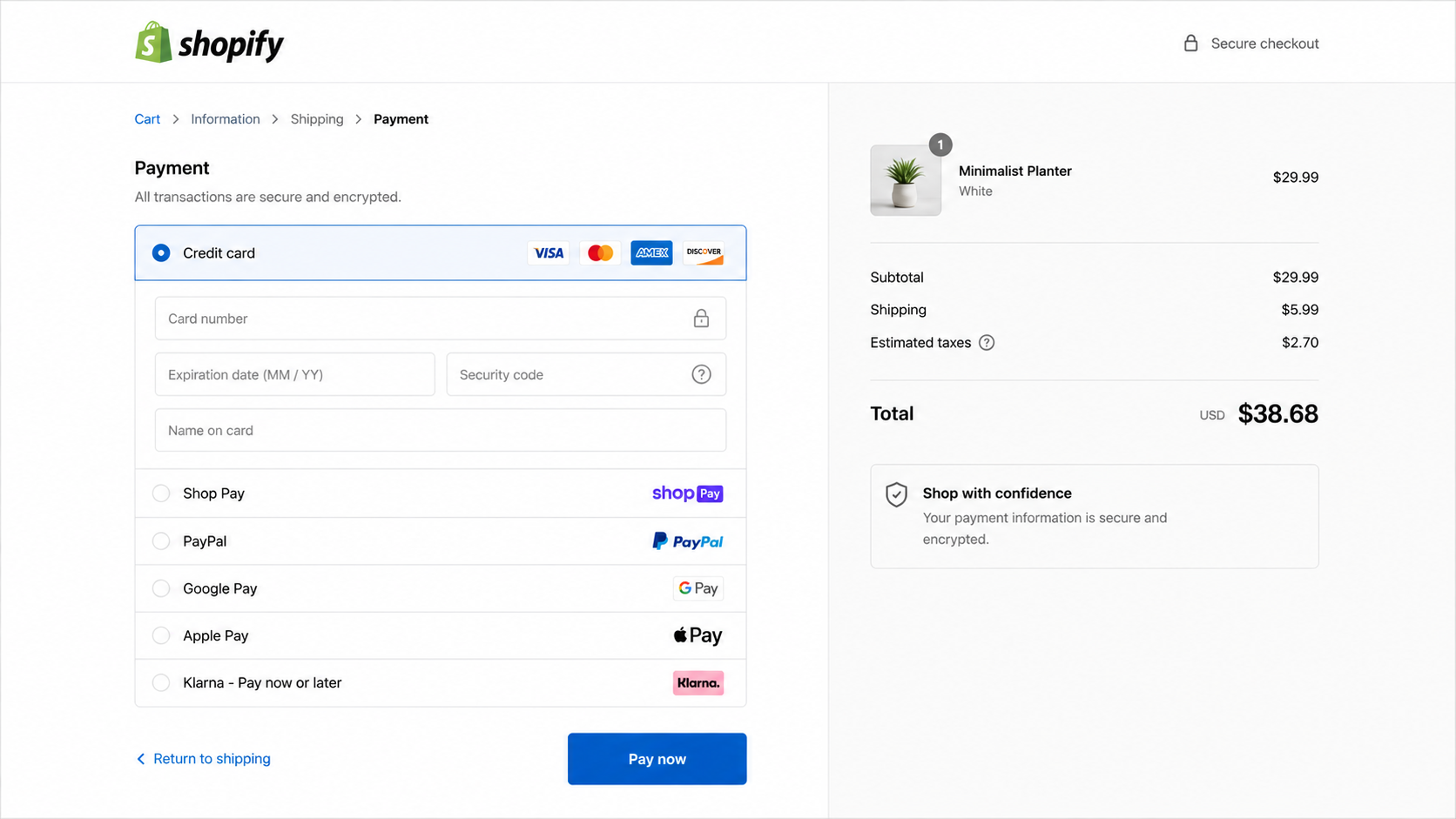Click the Visa card icon
The image size is (1456, 819).
[549, 253]
